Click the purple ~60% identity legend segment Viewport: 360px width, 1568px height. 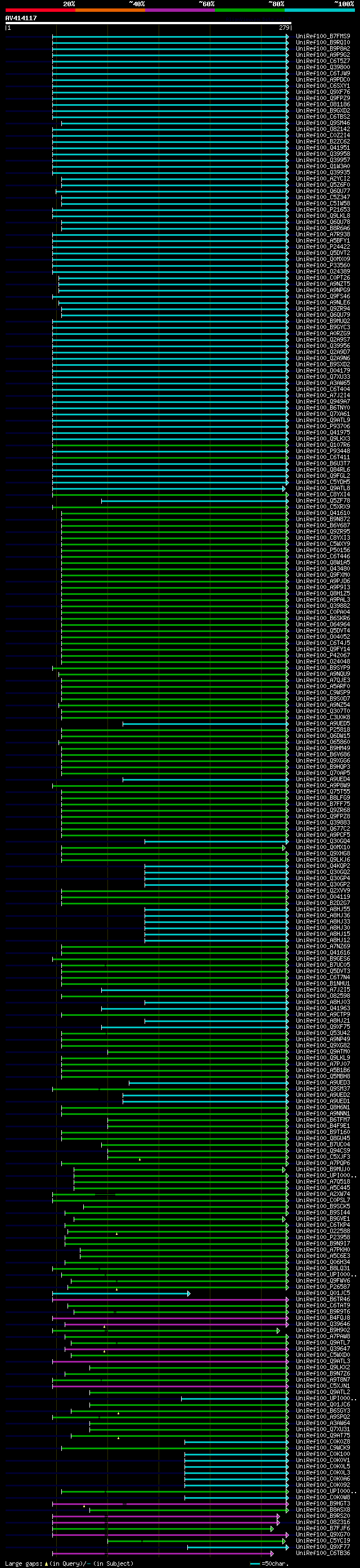(180, 10)
